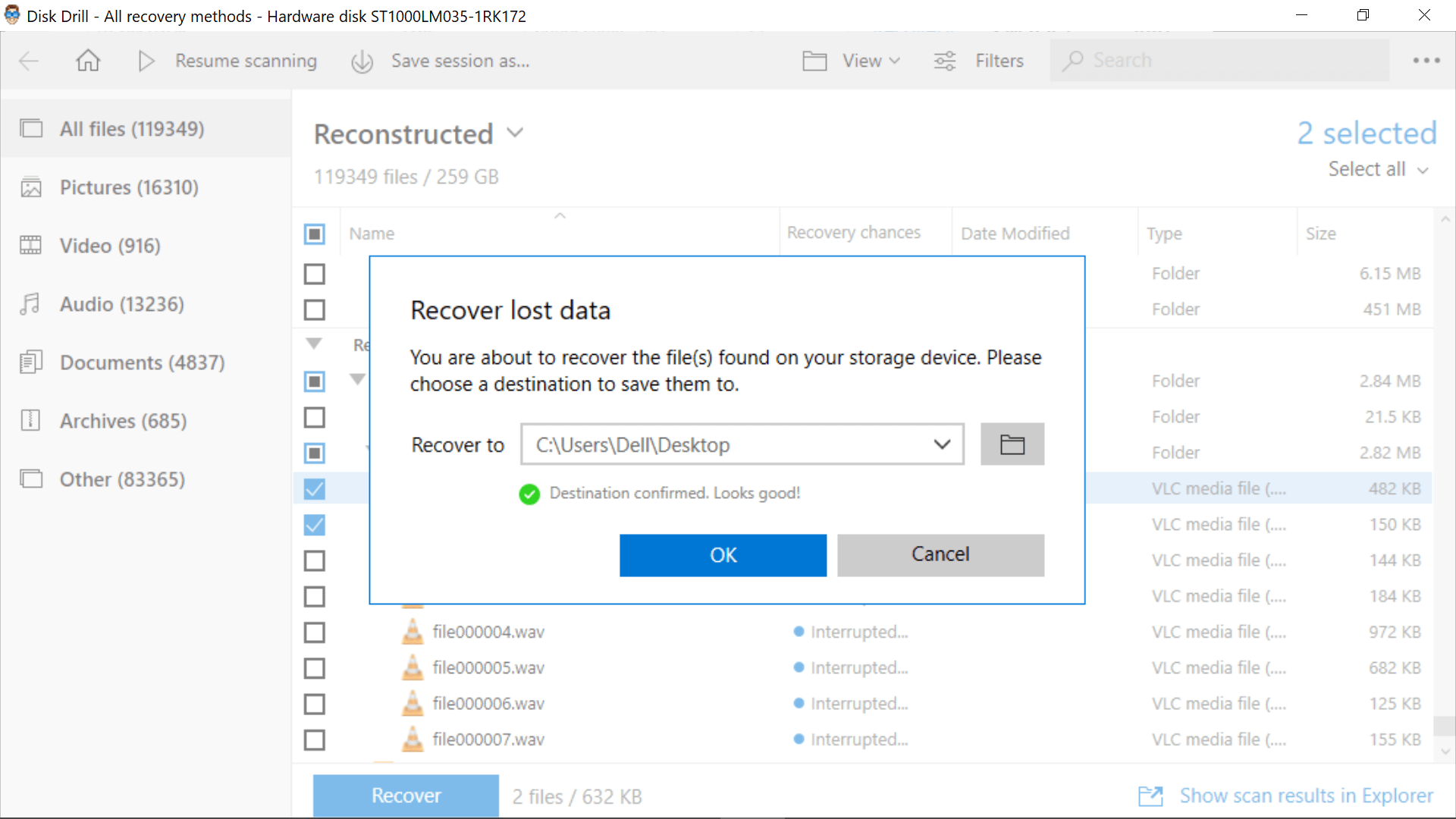Click the Other category icon in sidebar

click(x=30, y=479)
